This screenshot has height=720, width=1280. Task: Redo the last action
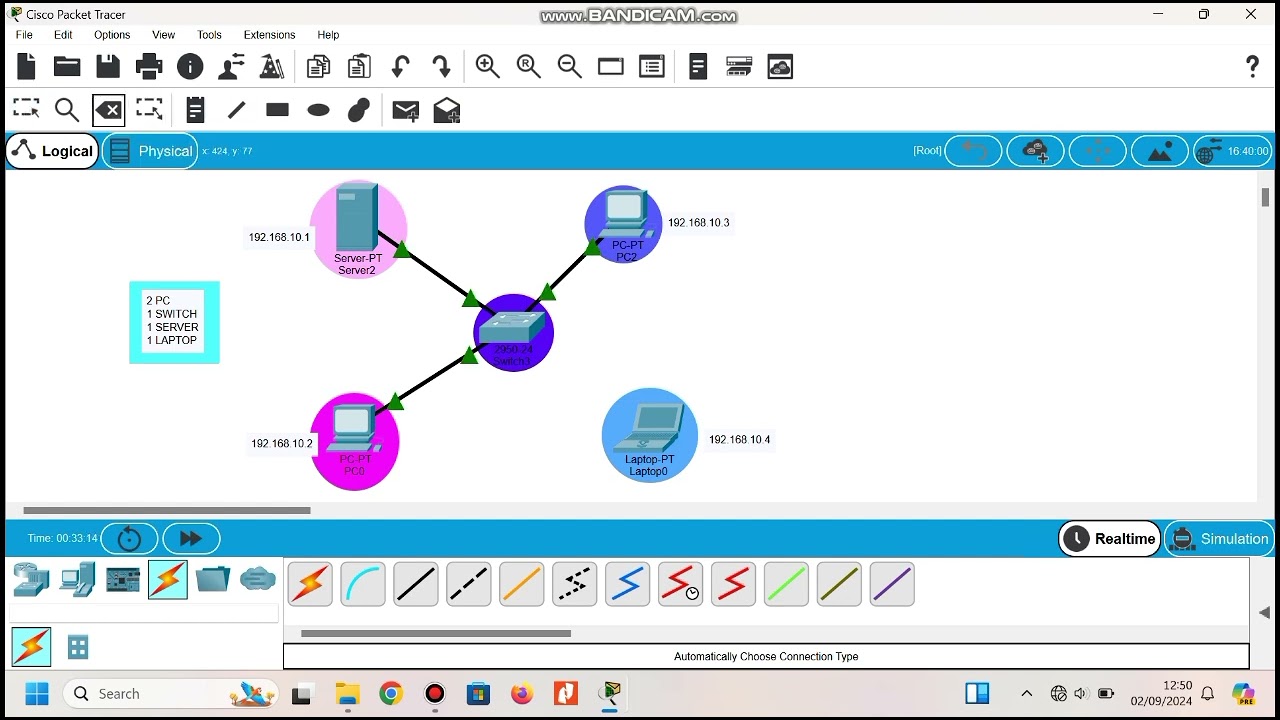(x=441, y=67)
